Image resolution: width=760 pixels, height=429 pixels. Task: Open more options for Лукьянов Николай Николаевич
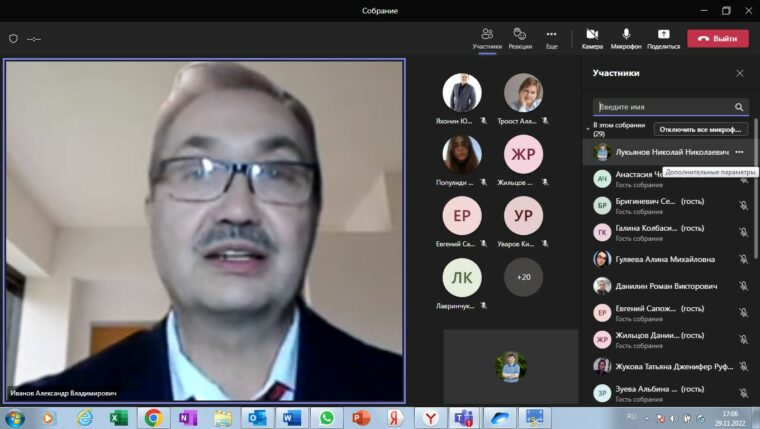(x=739, y=152)
